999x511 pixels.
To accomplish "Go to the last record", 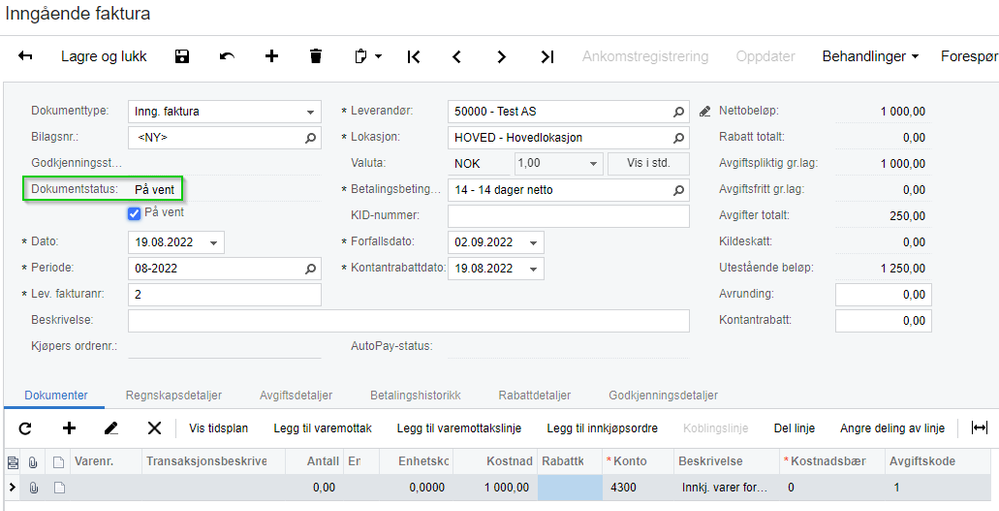I will click(547, 57).
